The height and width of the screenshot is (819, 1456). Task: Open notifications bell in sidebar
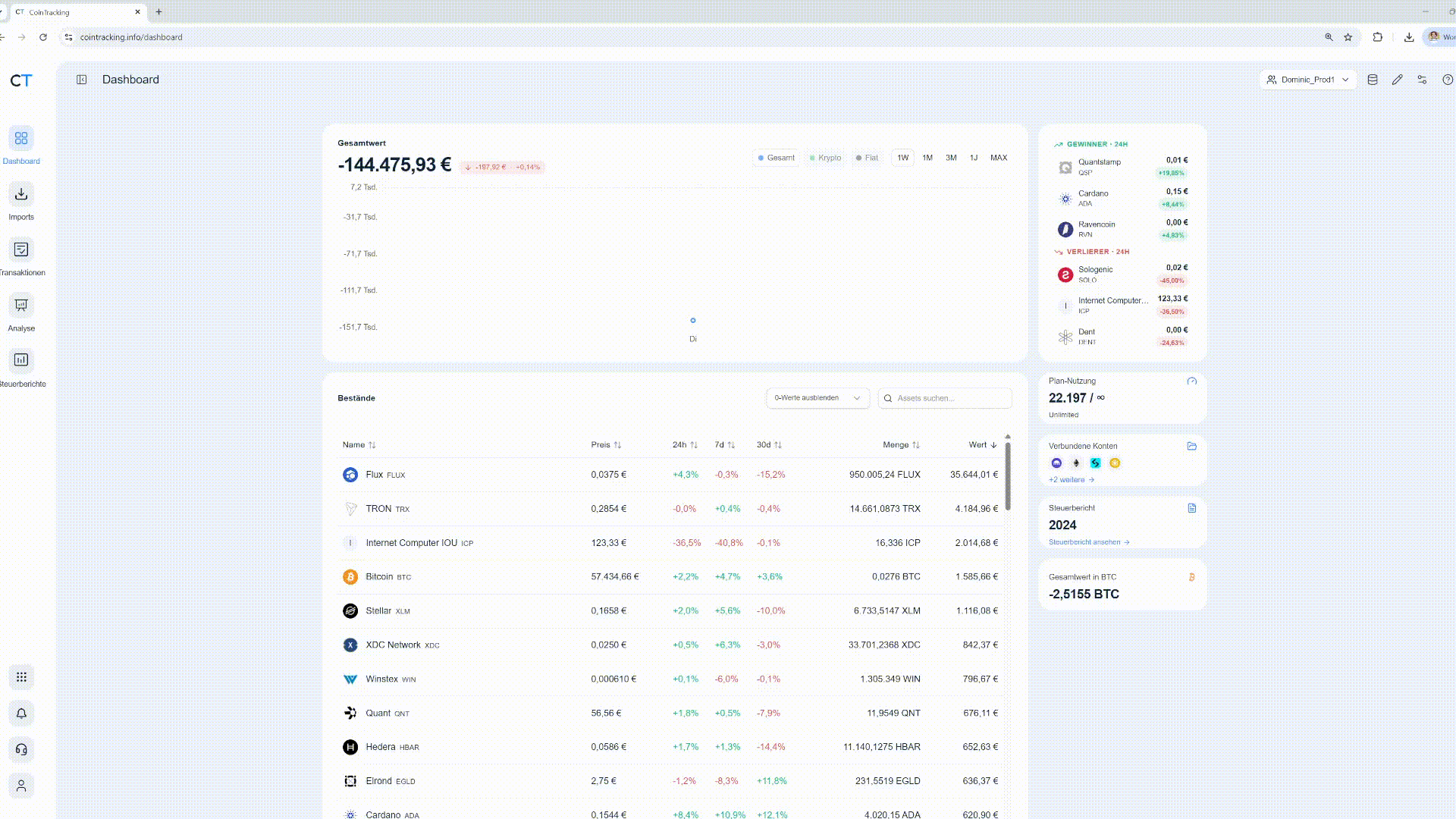[x=21, y=714]
